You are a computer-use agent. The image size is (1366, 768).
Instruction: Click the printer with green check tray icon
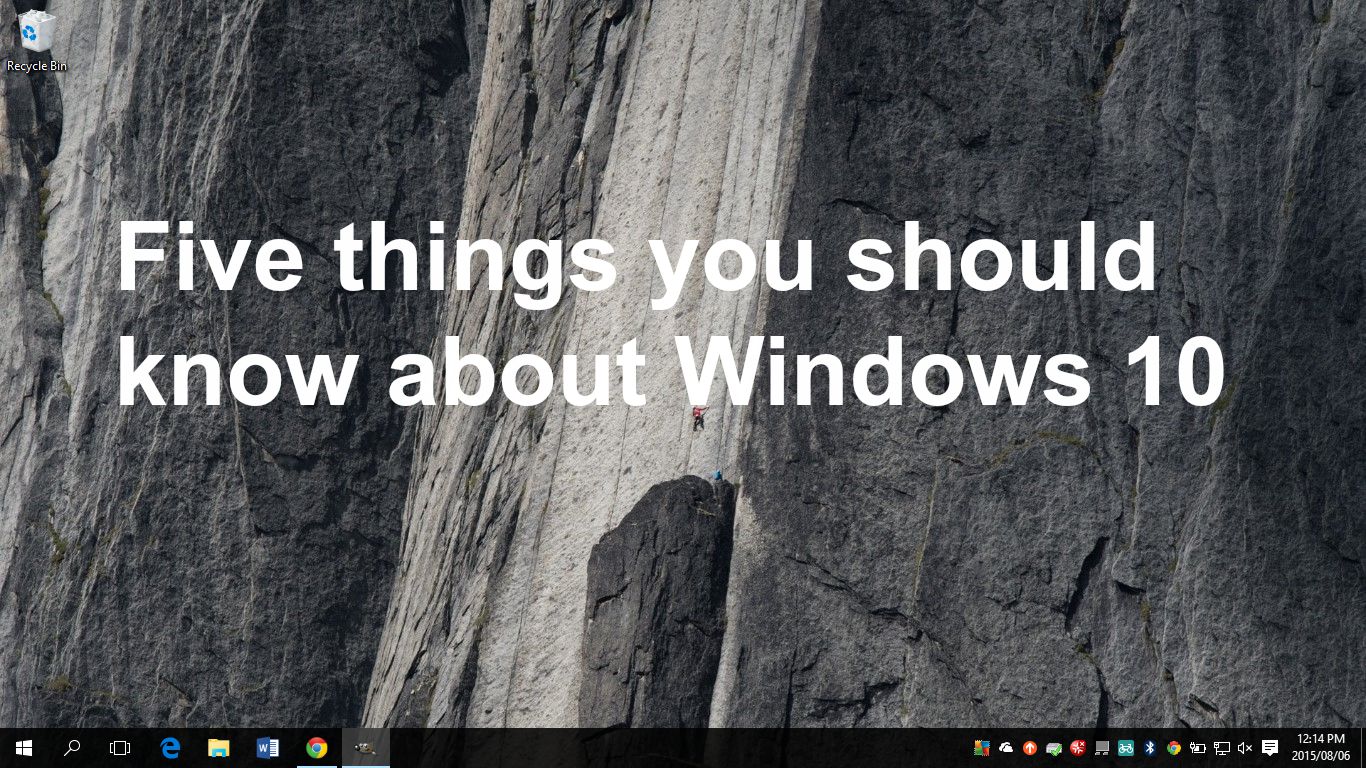pos(1054,748)
